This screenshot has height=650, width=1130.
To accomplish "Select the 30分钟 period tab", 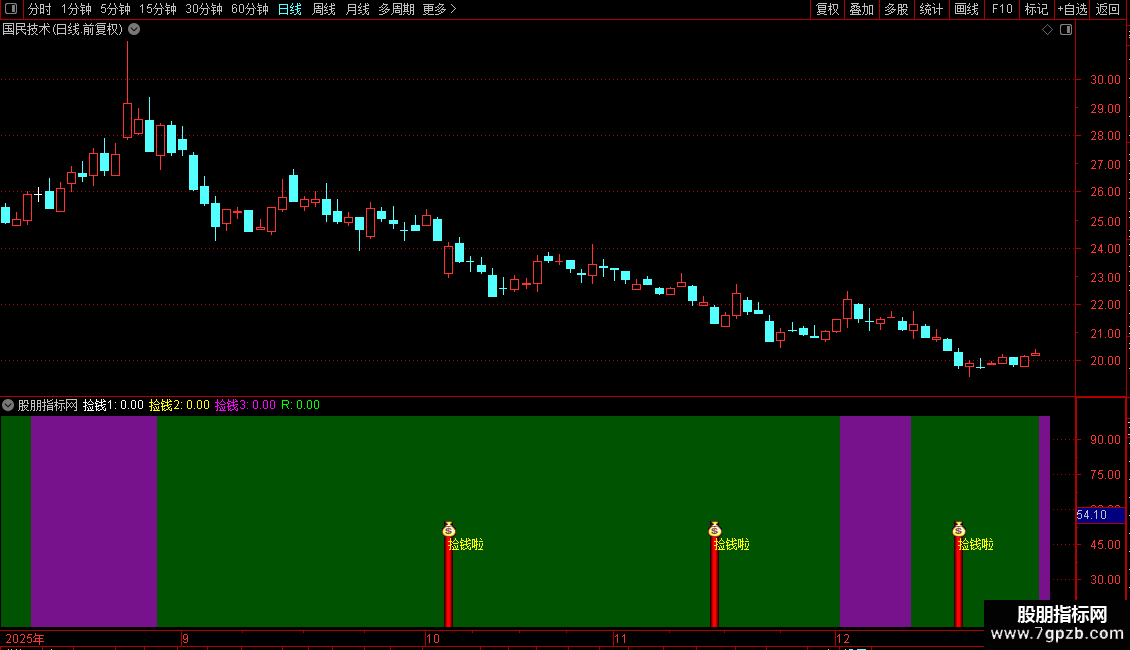I will tap(204, 9).
